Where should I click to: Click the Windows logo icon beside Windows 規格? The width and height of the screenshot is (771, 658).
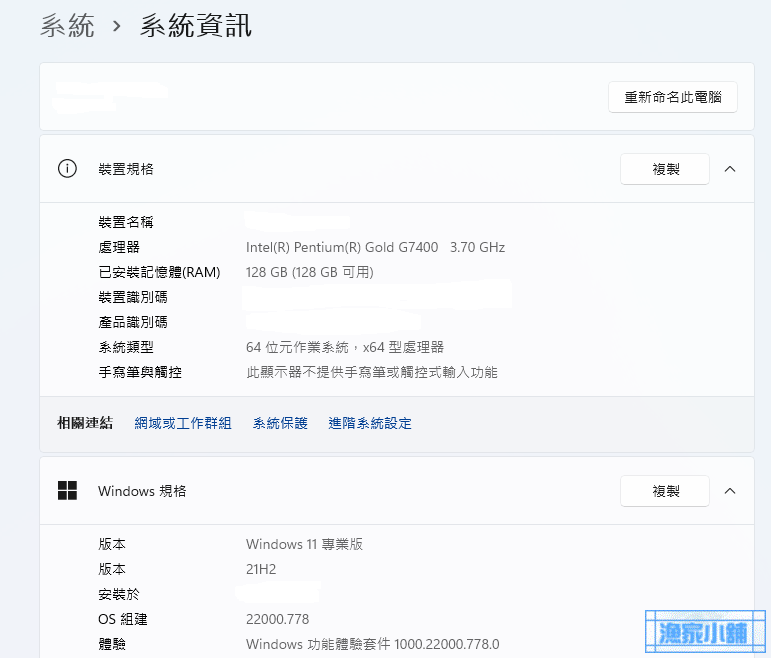pyautogui.click(x=67, y=490)
